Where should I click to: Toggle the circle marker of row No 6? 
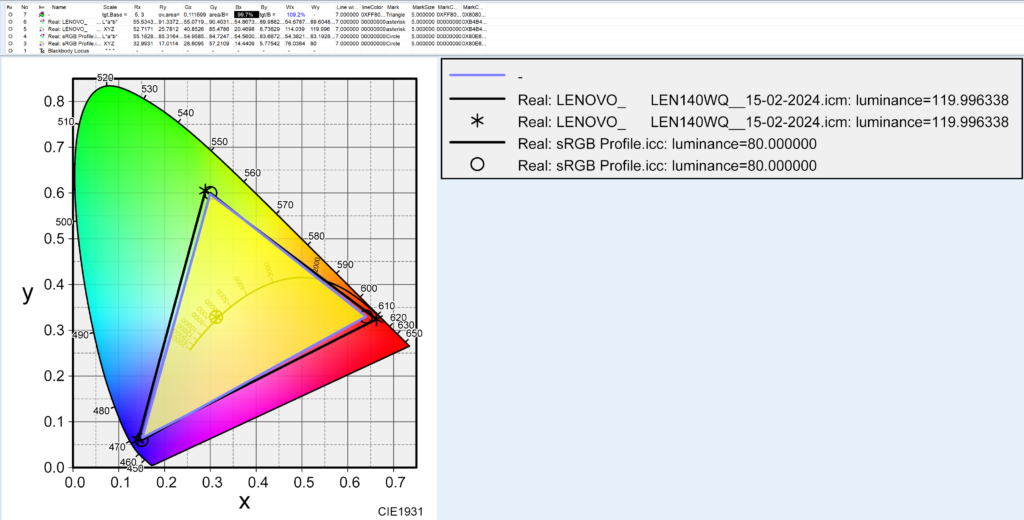point(10,22)
